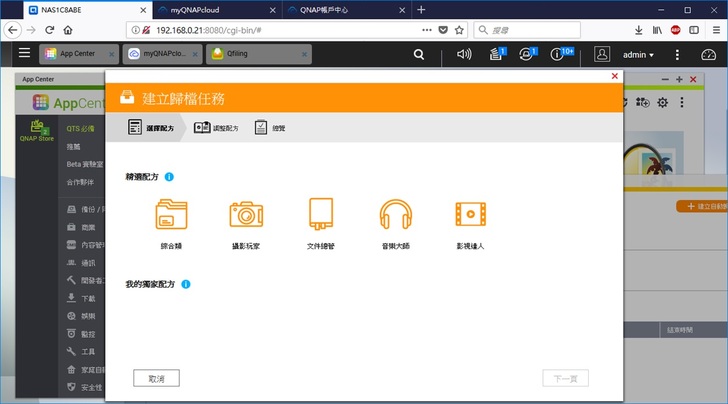The width and height of the screenshot is (728, 404).
Task: Pick the 文件總管 document recipe
Action: point(320,215)
